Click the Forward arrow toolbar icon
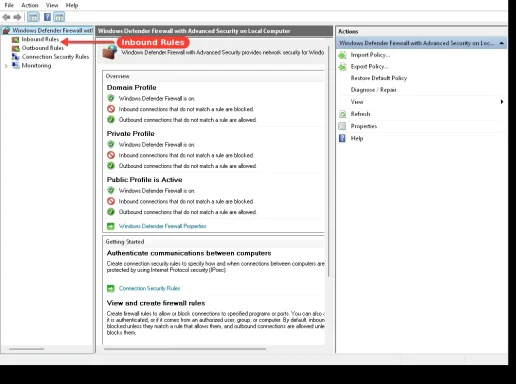 point(17,17)
